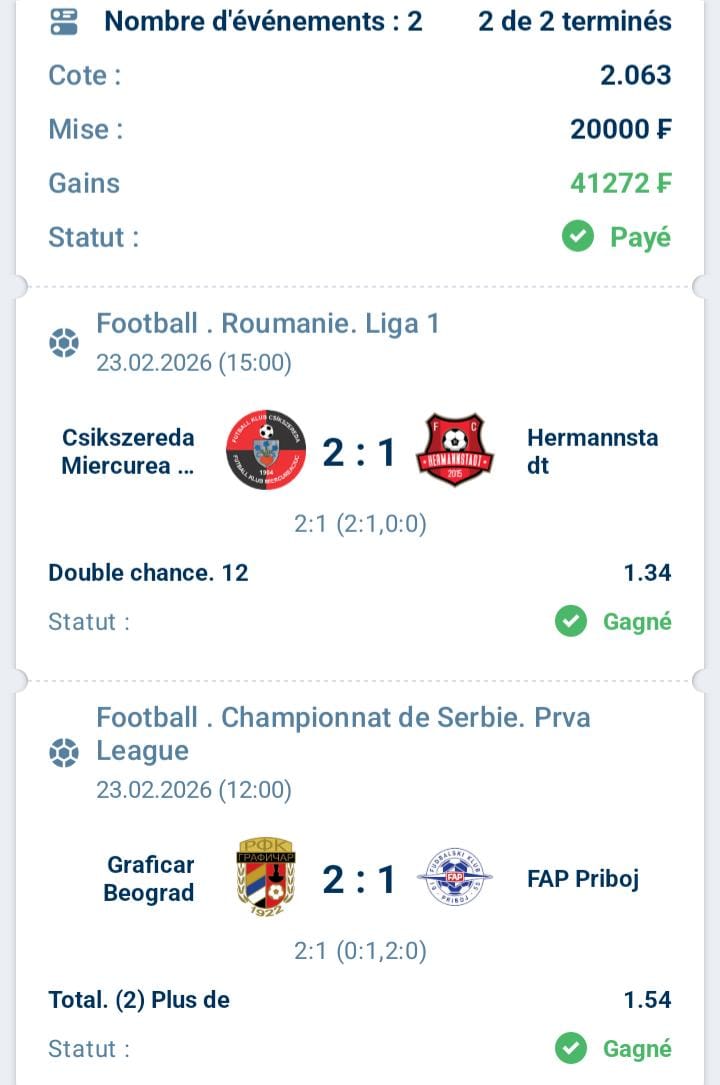Click the events count icon at top
The width and height of the screenshot is (720, 1085).
tap(64, 21)
